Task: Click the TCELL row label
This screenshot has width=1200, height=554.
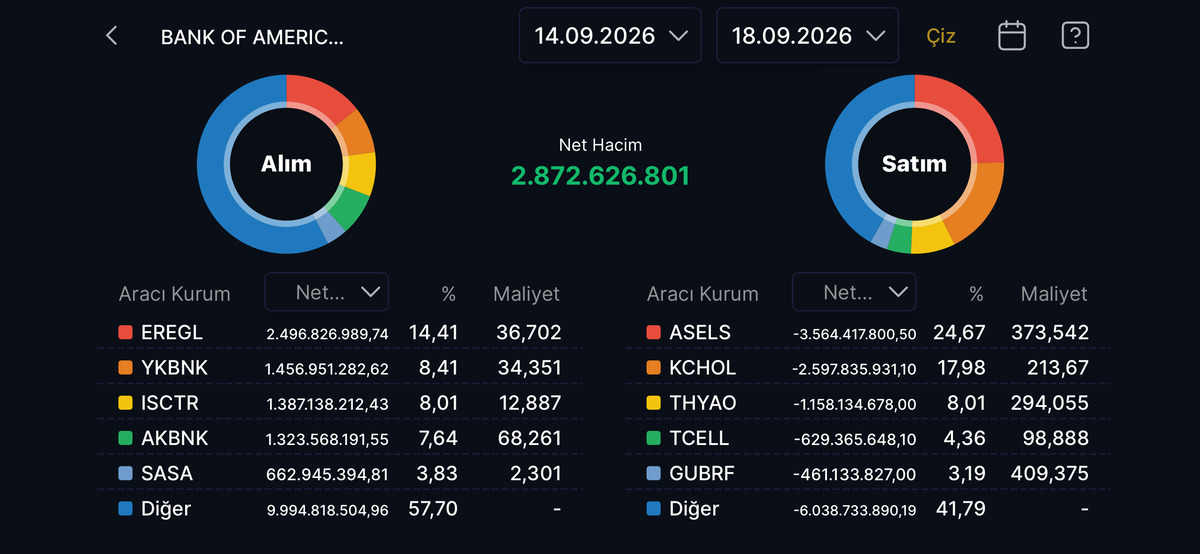Action: click(699, 438)
